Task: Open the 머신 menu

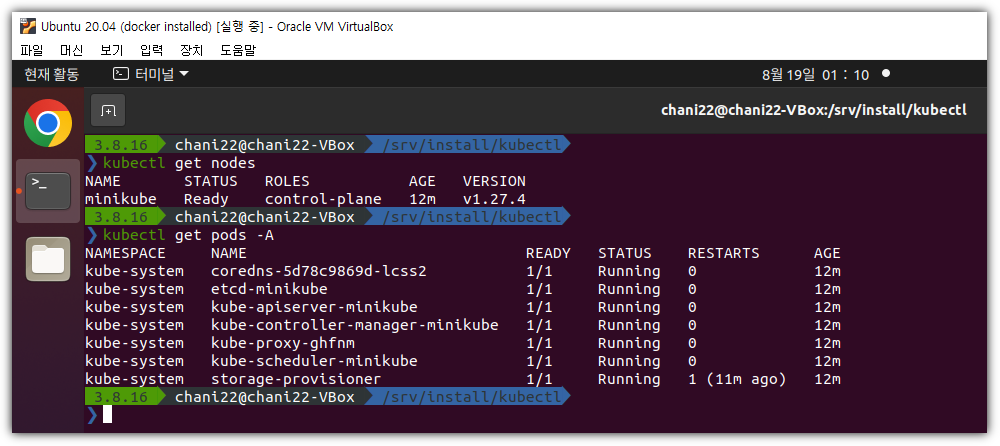Action: pyautogui.click(x=71, y=50)
